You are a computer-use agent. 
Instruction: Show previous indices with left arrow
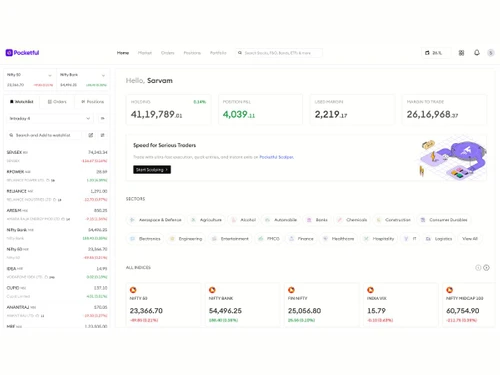pyautogui.click(x=478, y=268)
